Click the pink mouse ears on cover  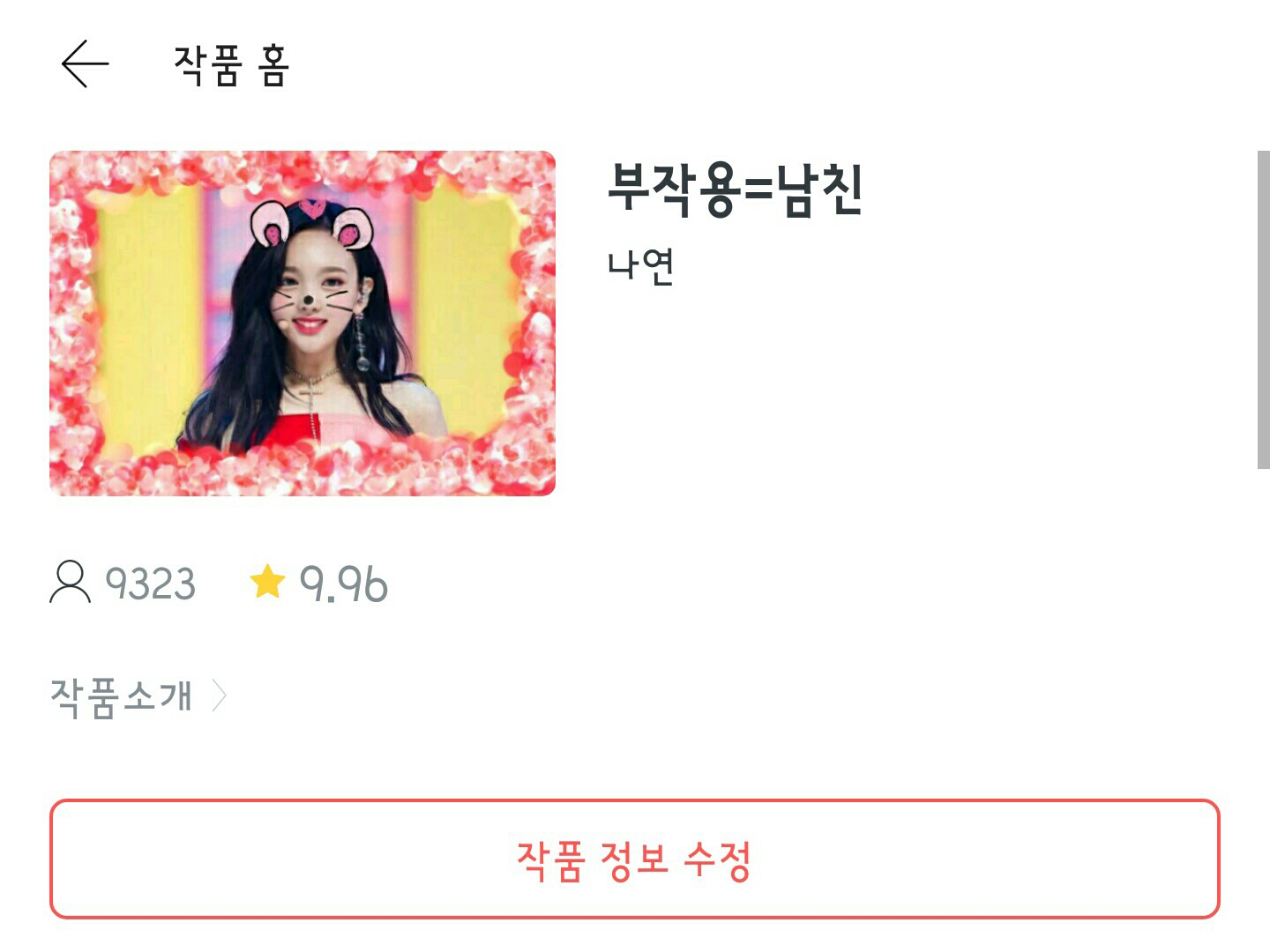tap(312, 225)
